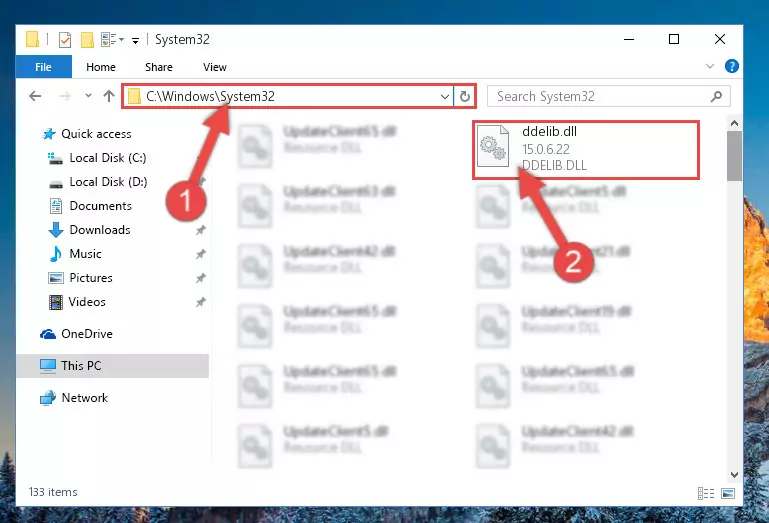This screenshot has height=523, width=769.
Task: Minimize the System32 window
Action: [x=629, y=39]
